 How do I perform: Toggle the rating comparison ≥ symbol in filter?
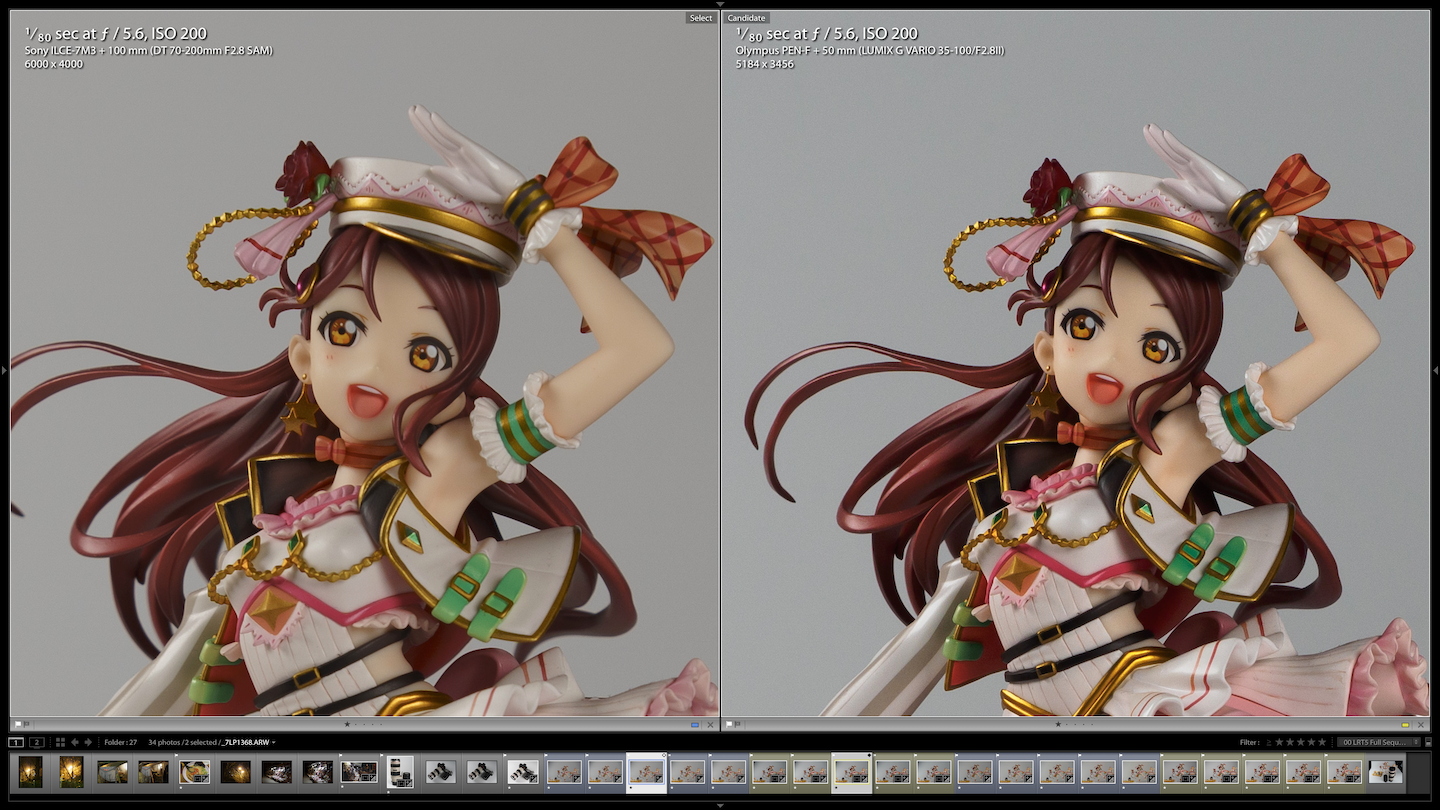(1269, 742)
